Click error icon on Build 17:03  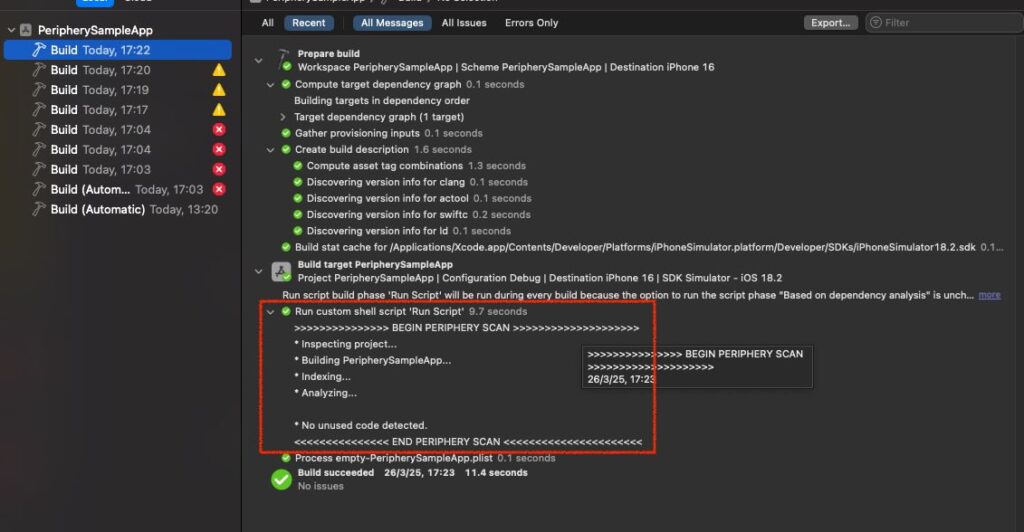coord(219,169)
